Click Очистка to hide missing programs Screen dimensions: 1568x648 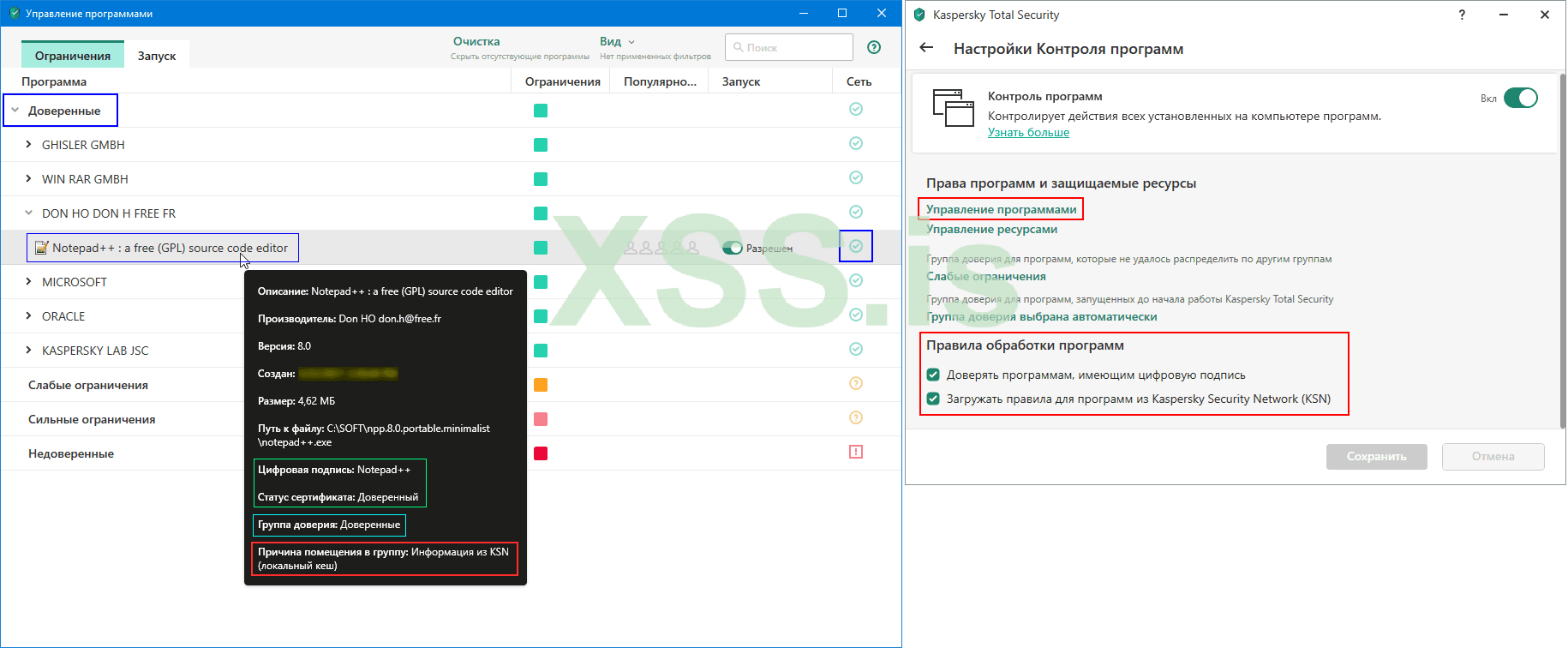(x=476, y=41)
